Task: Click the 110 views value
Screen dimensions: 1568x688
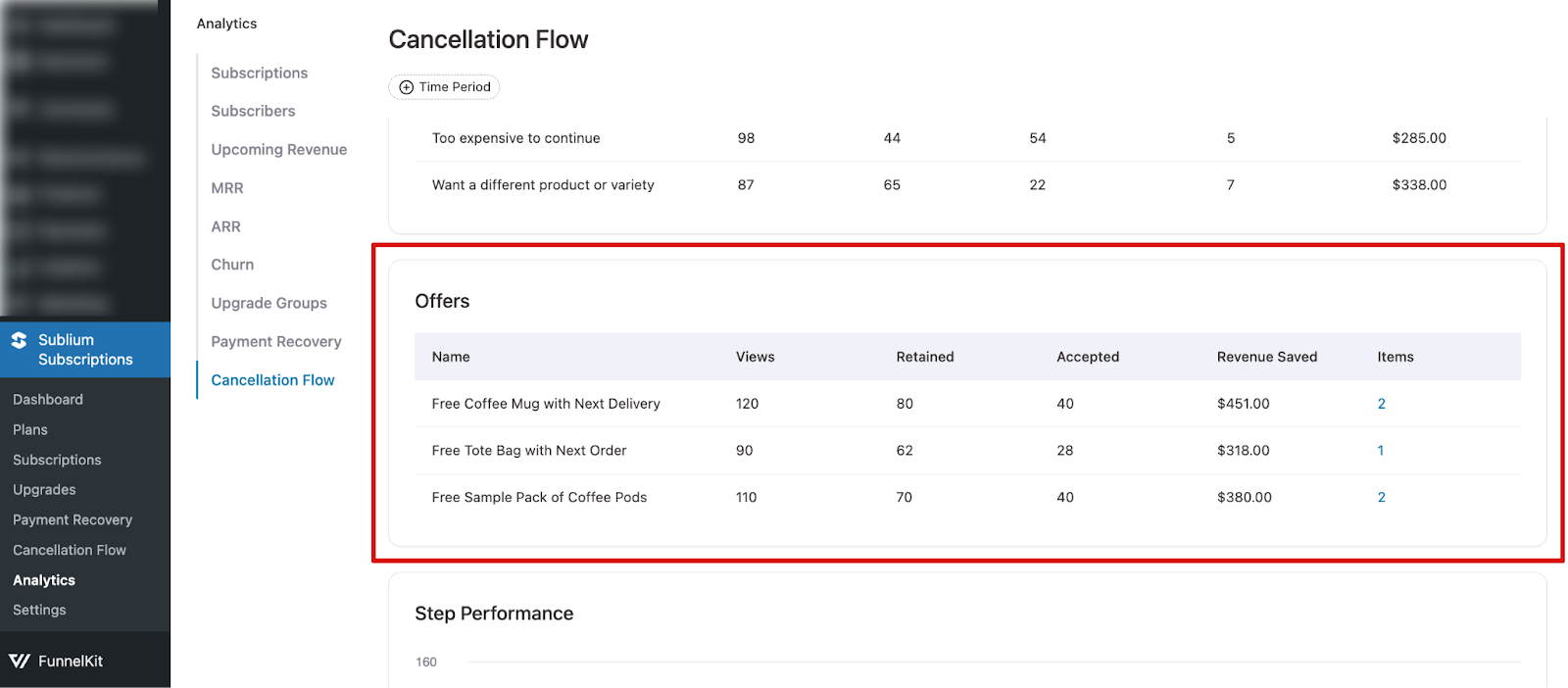Action: [747, 498]
